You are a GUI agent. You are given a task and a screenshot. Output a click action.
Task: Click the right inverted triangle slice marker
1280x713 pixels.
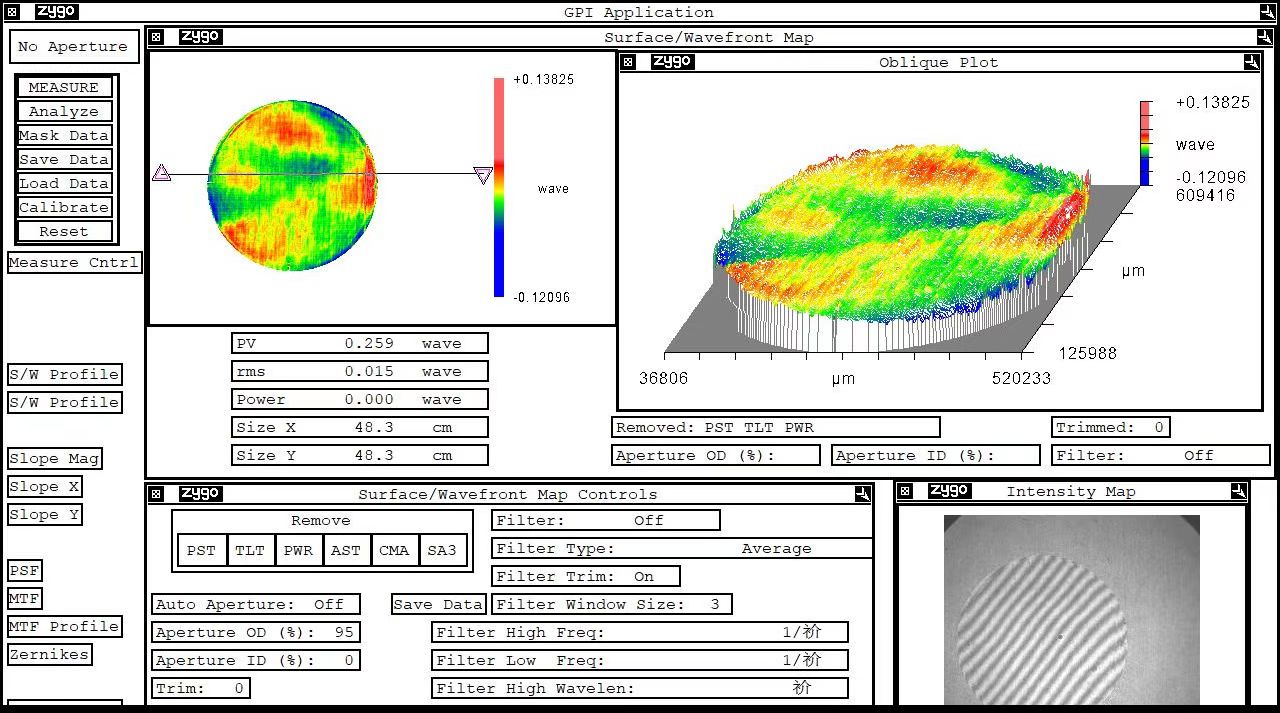pos(483,176)
